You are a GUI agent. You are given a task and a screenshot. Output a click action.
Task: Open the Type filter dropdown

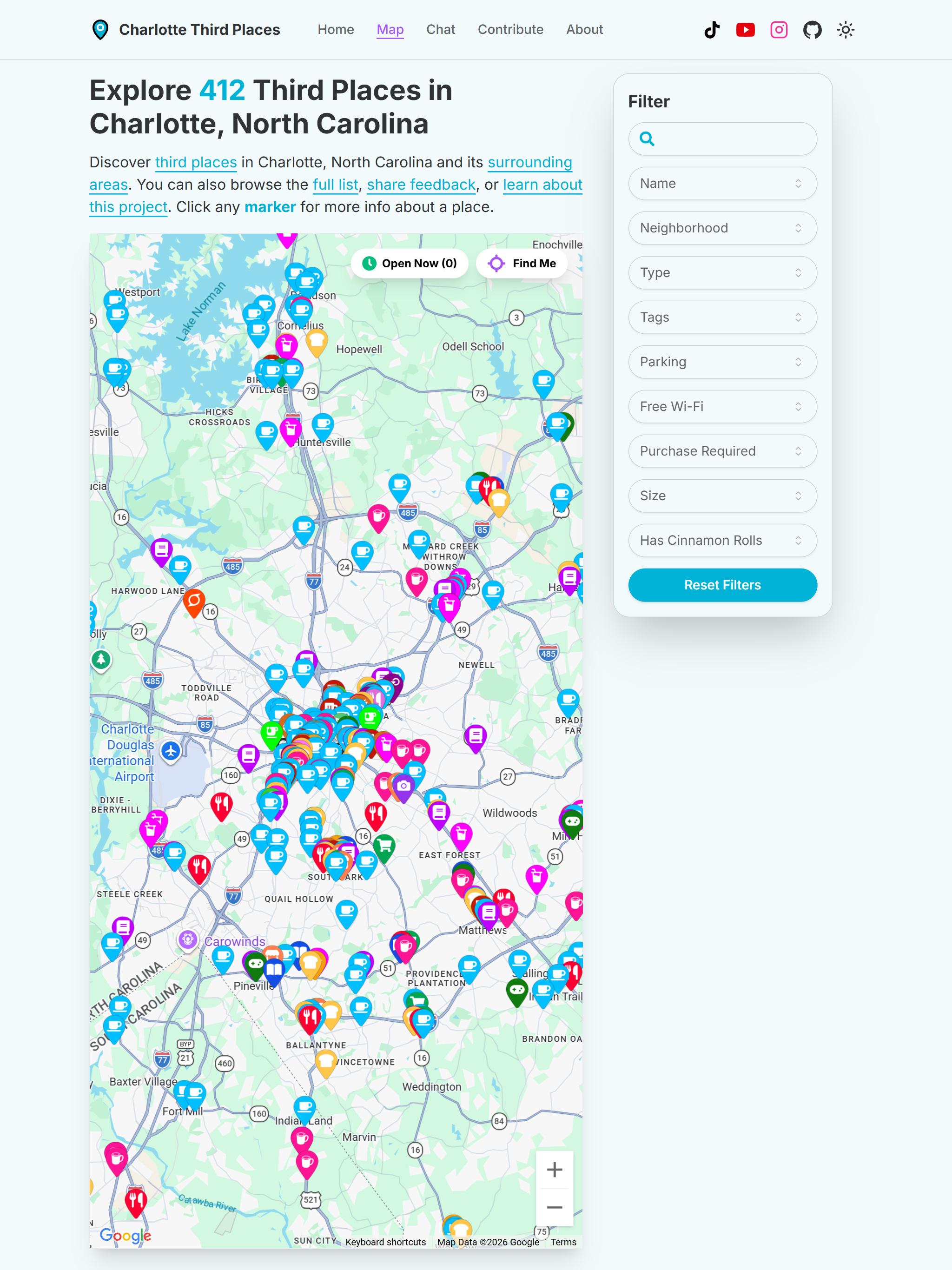coord(722,273)
